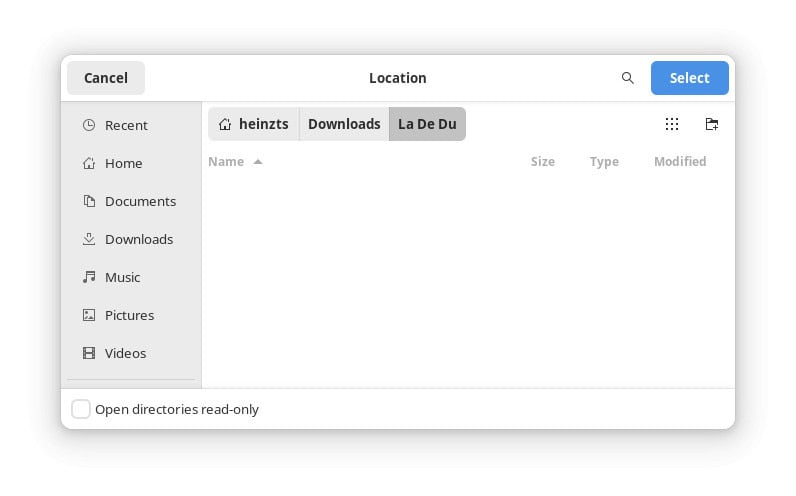796x496 pixels.
Task: Click the Recent clock icon in sidebar
Action: tap(89, 125)
